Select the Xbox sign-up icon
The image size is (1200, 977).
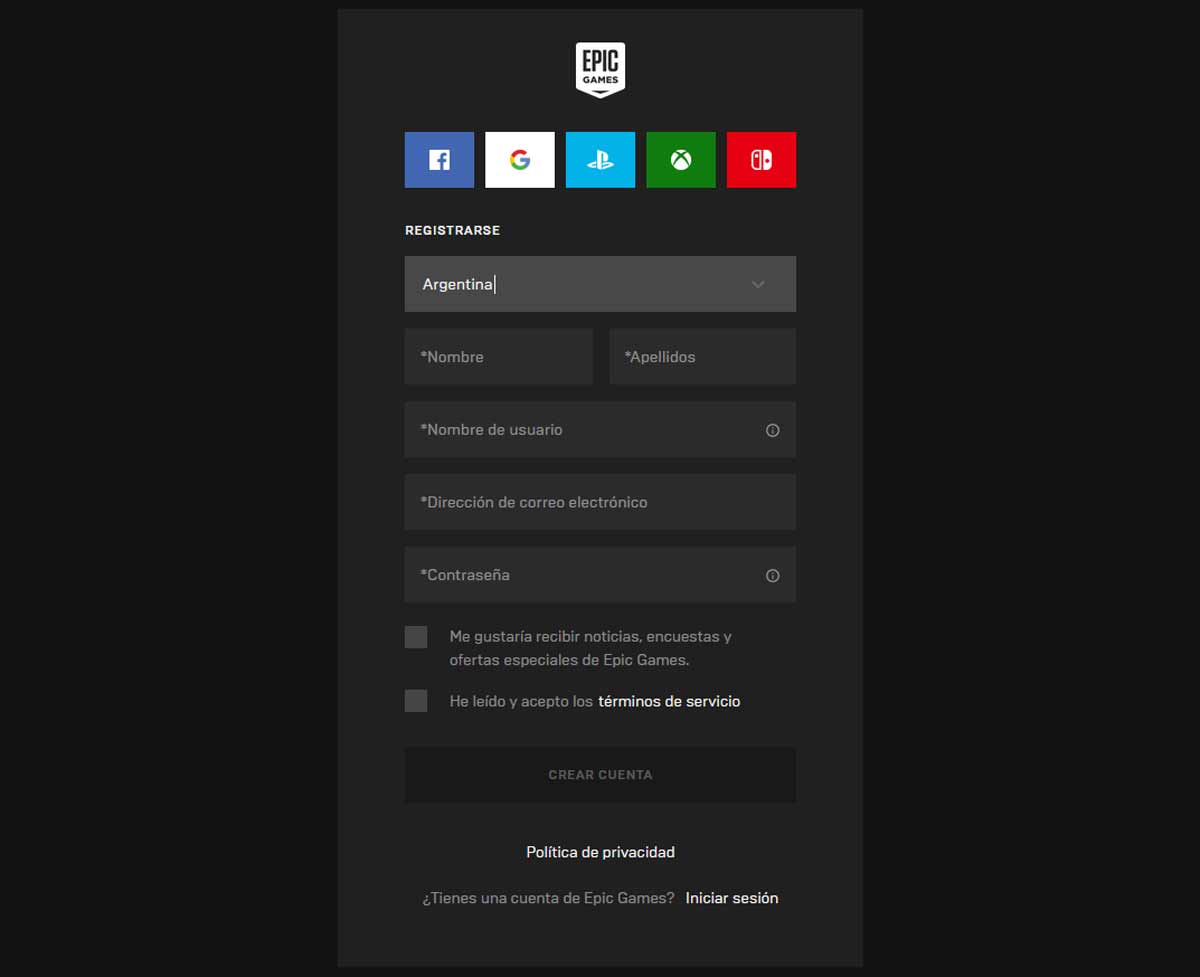click(x=681, y=160)
